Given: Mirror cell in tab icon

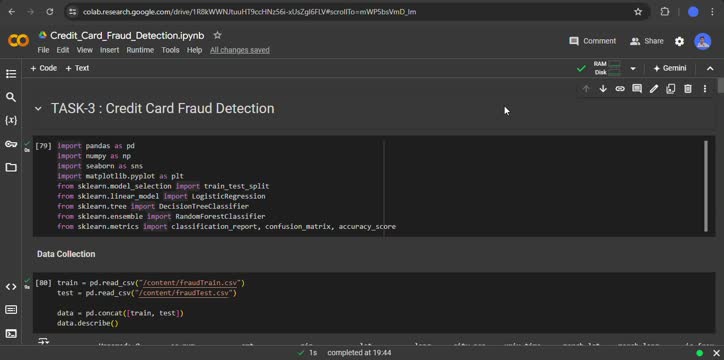Looking at the screenshot, I should (671, 89).
